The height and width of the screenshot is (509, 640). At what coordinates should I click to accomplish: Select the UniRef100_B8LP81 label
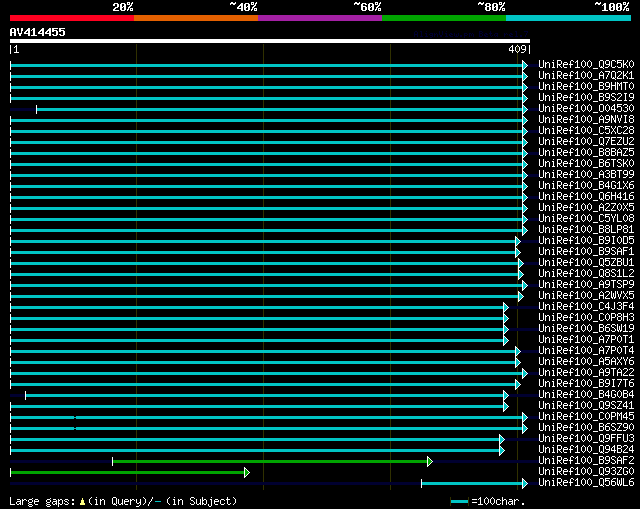(586, 230)
